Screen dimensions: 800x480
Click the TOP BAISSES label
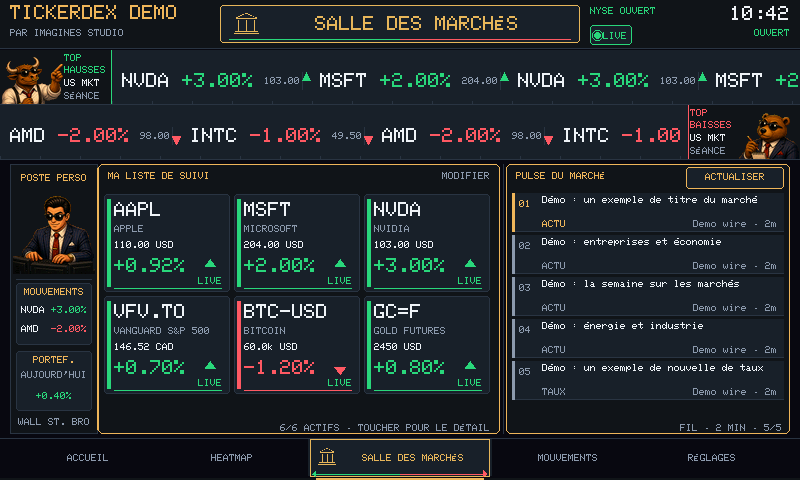point(710,118)
